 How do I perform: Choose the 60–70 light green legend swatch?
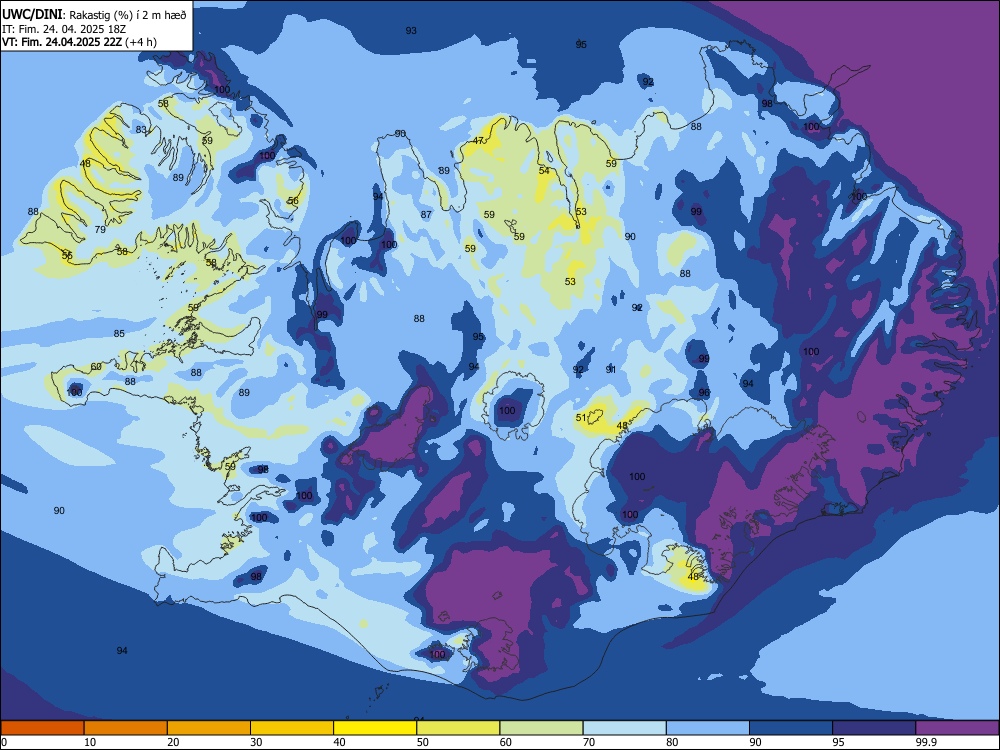coord(541,728)
